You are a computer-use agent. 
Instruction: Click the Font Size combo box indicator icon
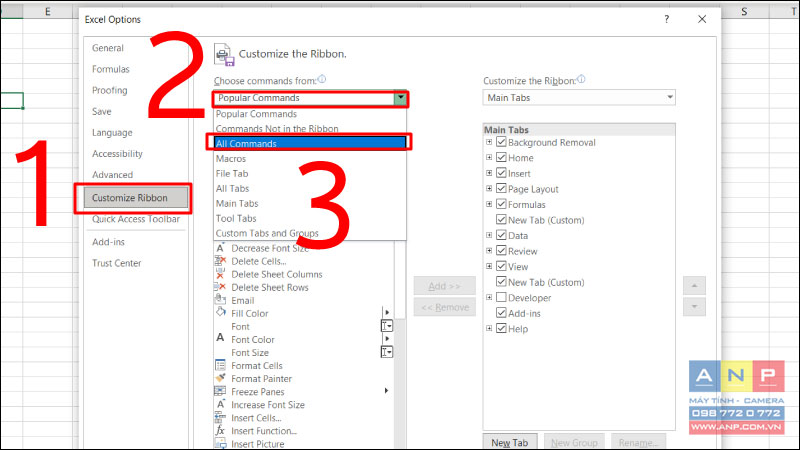click(387, 352)
